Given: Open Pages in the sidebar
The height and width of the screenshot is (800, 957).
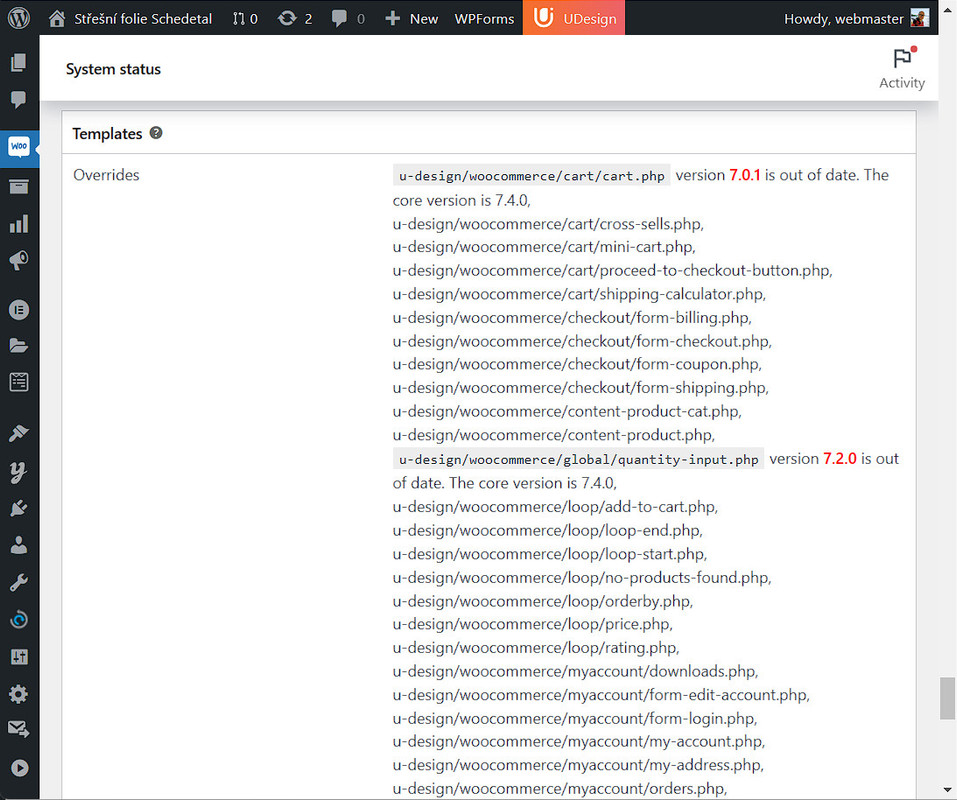Looking at the screenshot, I should [19, 62].
